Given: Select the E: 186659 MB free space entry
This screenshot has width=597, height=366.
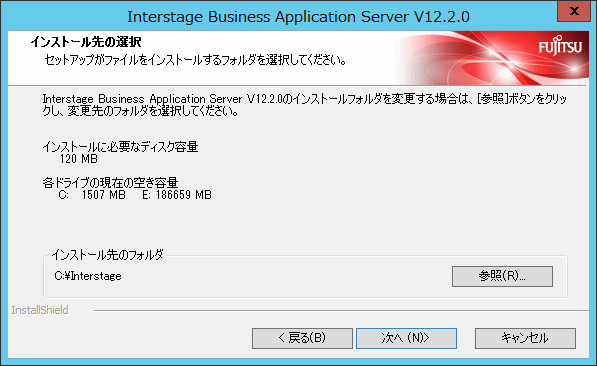Looking at the screenshot, I should [x=177, y=195].
